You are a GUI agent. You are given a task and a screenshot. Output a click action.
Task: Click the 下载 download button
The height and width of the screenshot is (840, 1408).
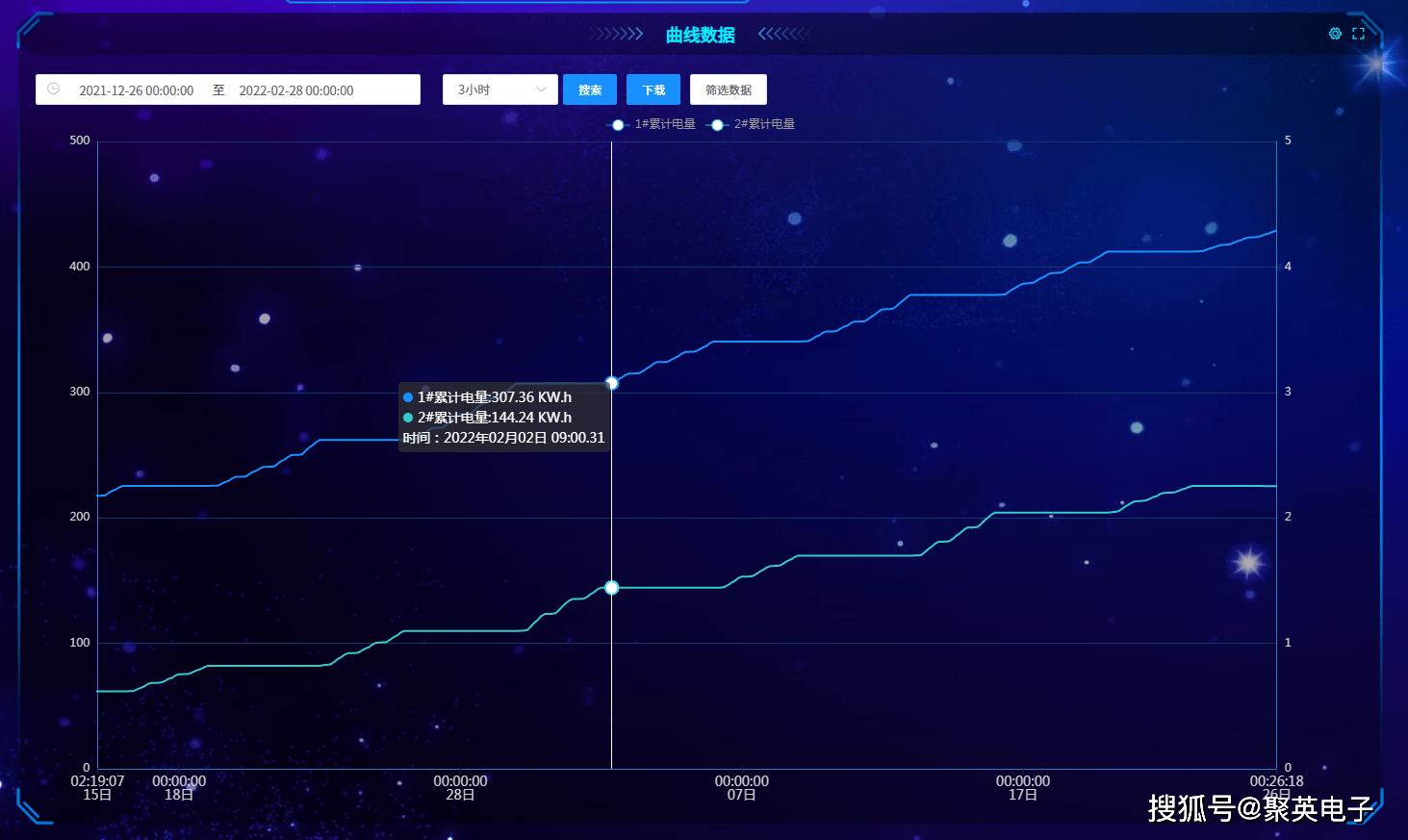[653, 89]
